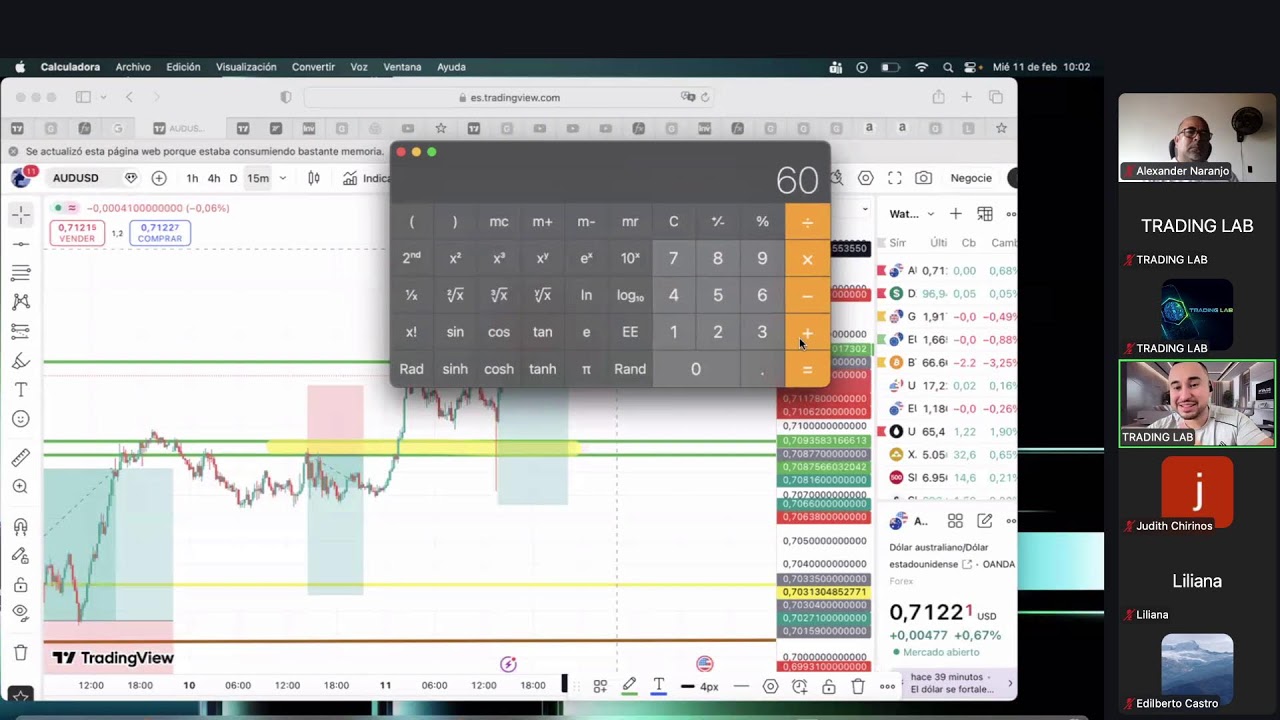Click the Negocie trade button
This screenshot has width=1280, height=720.
971,178
